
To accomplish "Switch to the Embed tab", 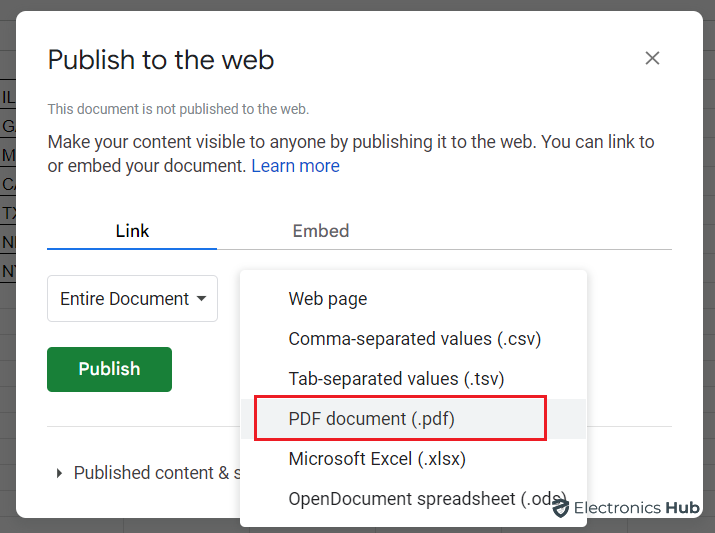I will pyautogui.click(x=321, y=231).
